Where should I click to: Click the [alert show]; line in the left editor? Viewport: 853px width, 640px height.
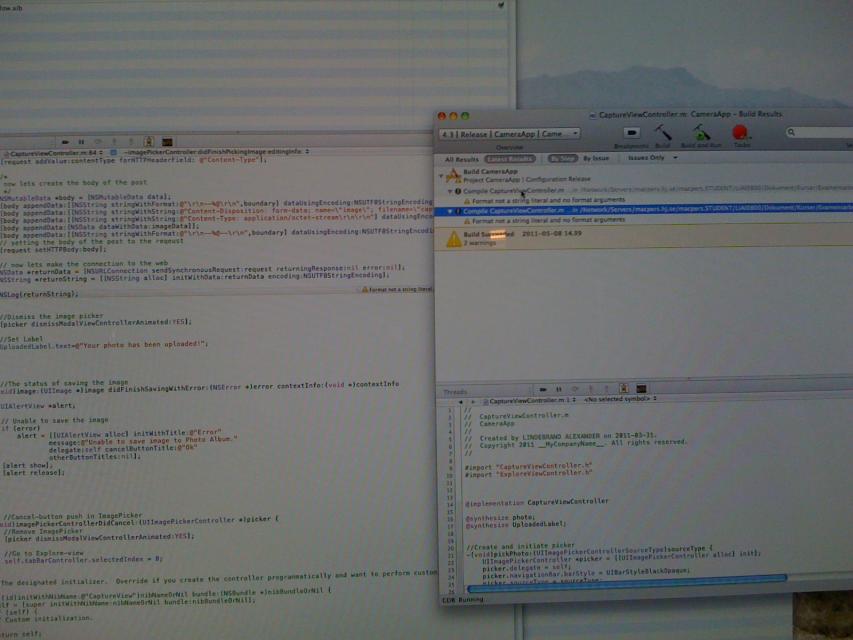[x=28, y=465]
